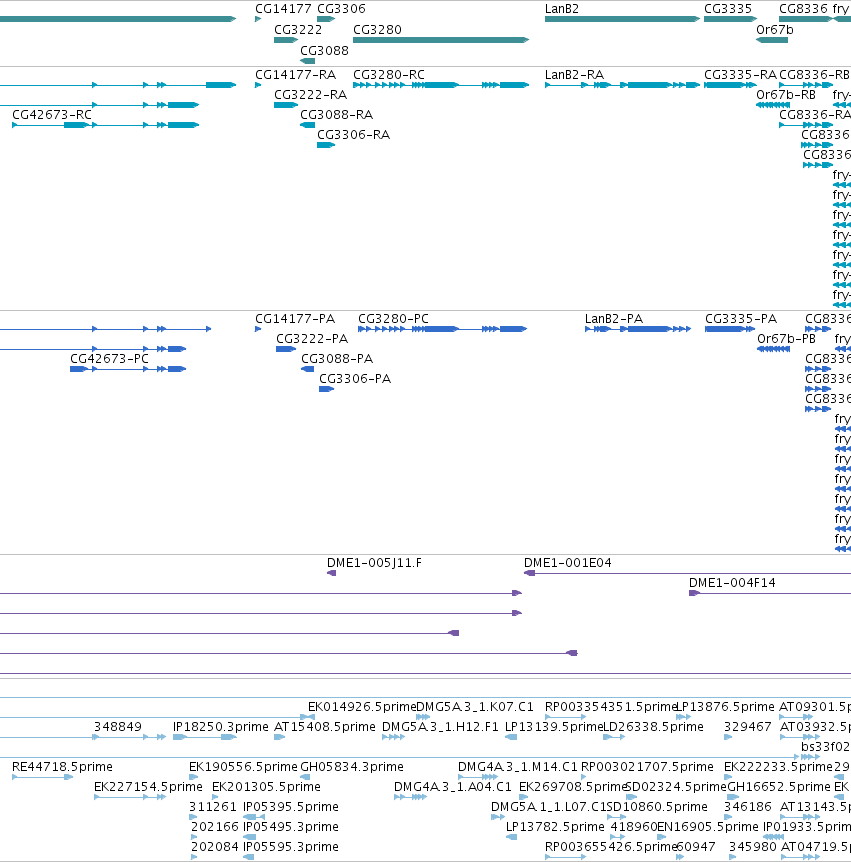Click the 'CG3306-PA' protein label
The height and width of the screenshot is (862, 851).
point(355,378)
